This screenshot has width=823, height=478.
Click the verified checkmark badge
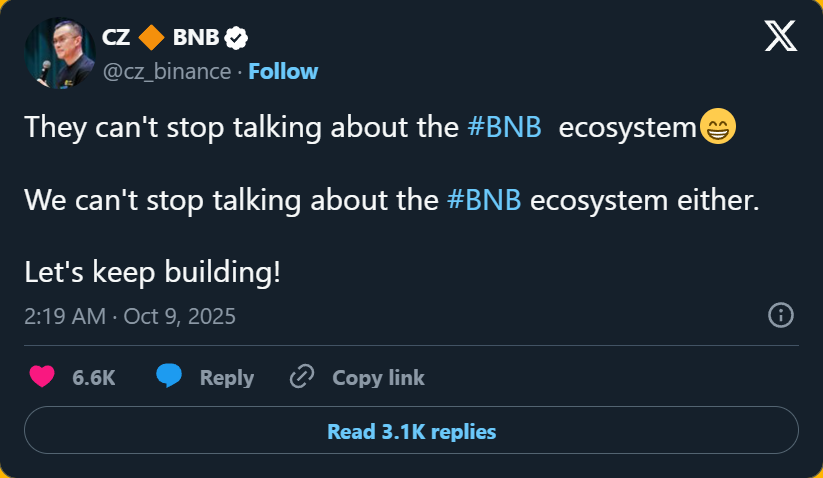click(237, 39)
